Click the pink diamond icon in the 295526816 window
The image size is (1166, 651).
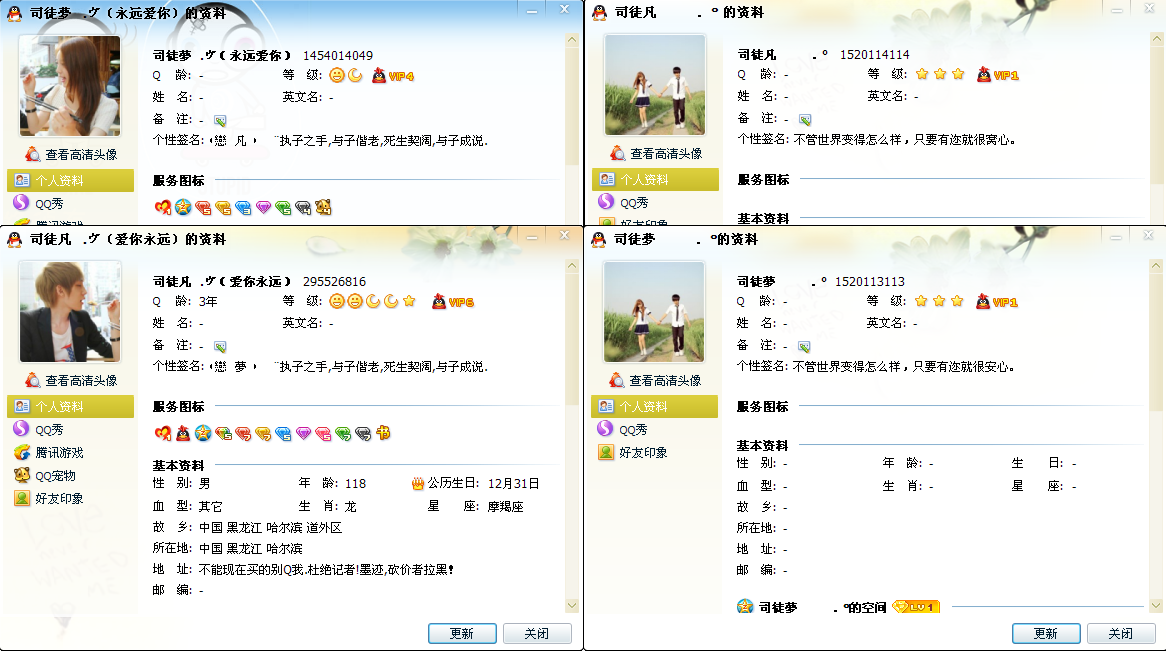click(x=323, y=434)
